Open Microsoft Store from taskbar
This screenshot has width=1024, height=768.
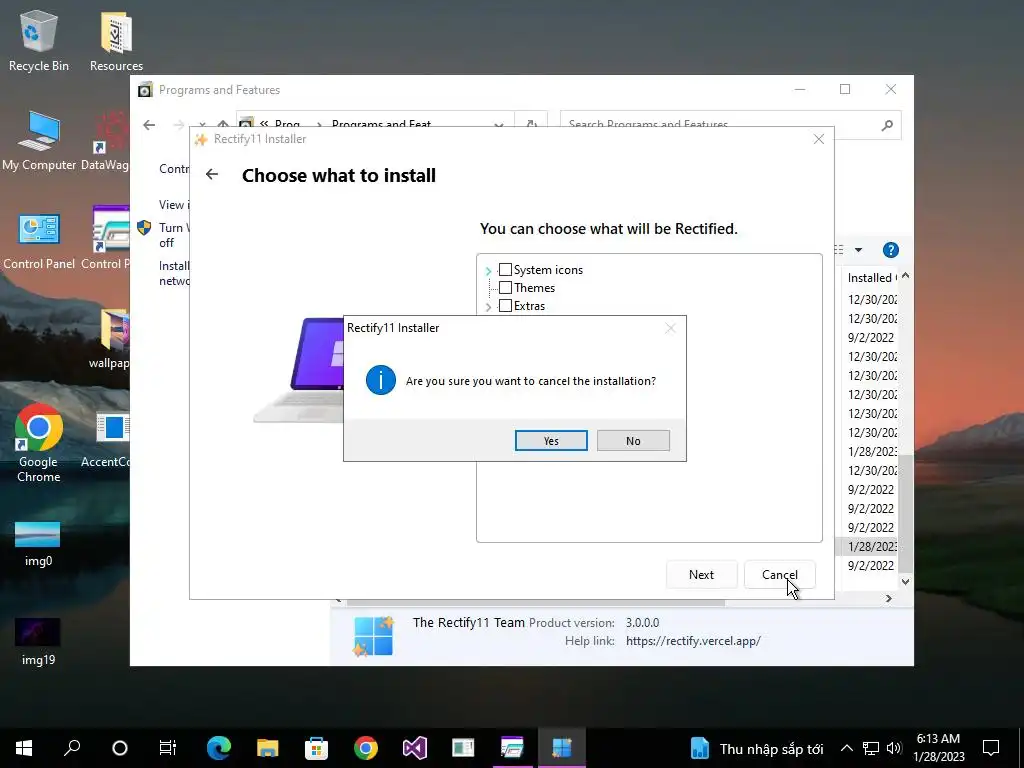click(316, 748)
